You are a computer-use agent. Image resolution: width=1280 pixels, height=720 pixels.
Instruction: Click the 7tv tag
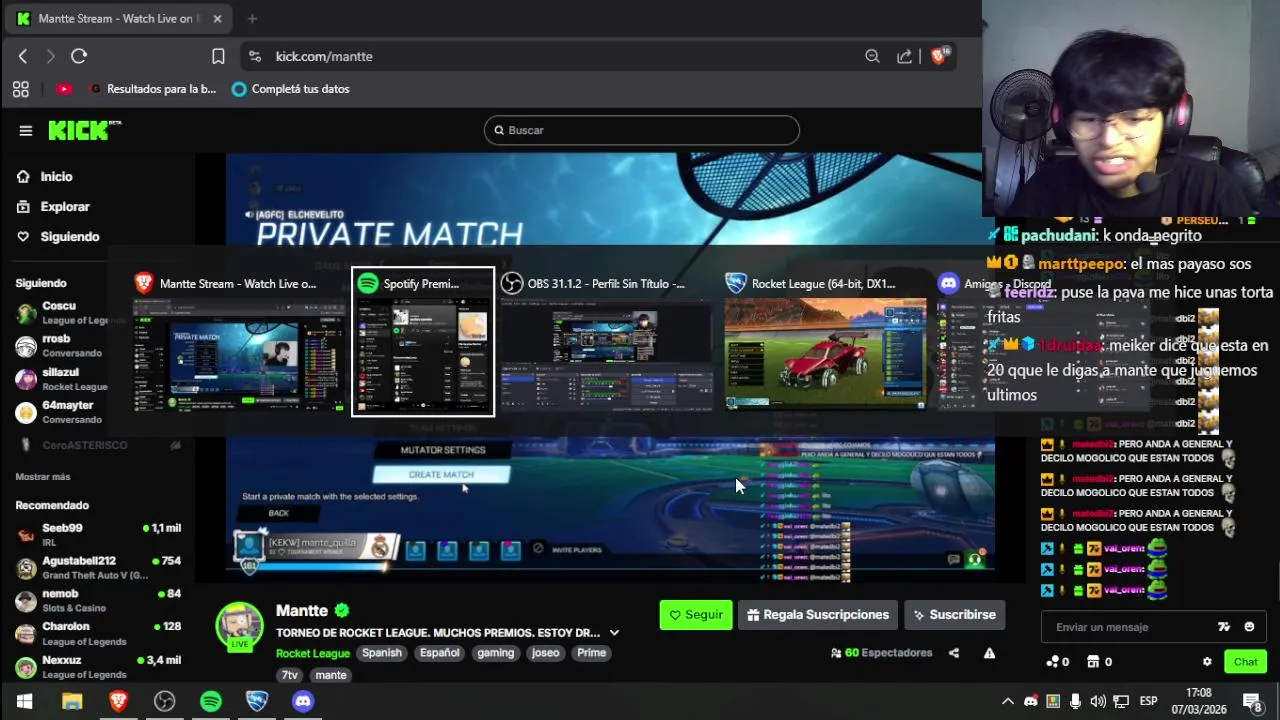[290, 675]
